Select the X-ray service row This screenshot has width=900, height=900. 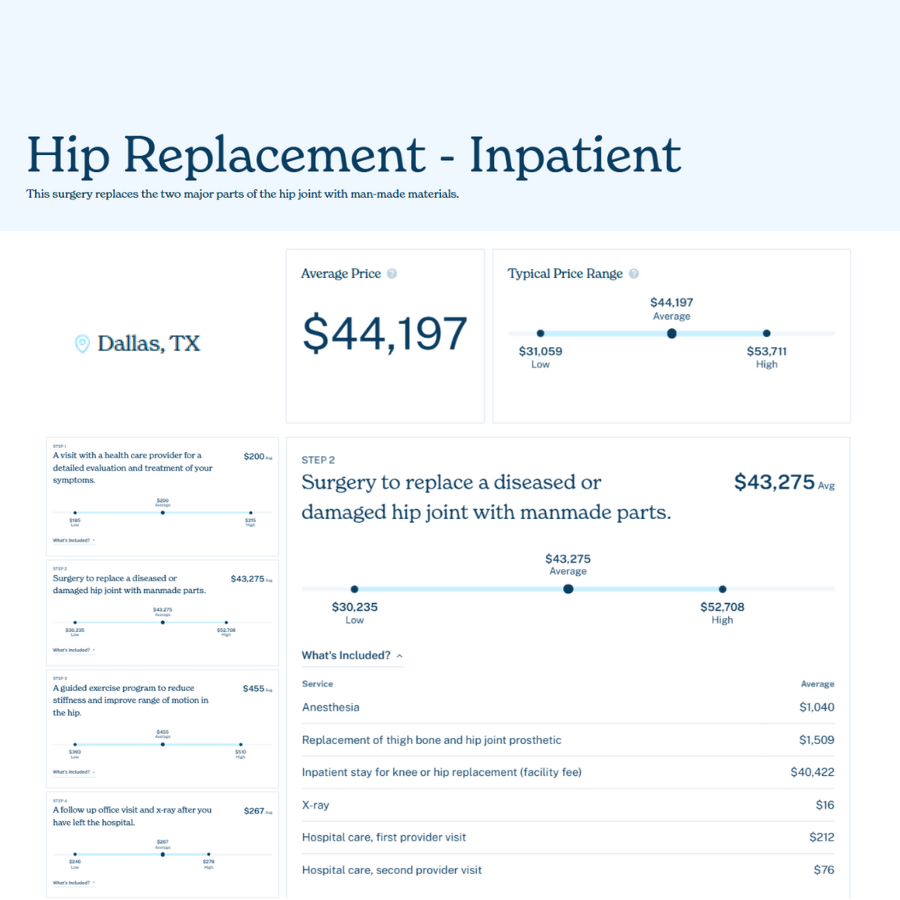(x=565, y=805)
